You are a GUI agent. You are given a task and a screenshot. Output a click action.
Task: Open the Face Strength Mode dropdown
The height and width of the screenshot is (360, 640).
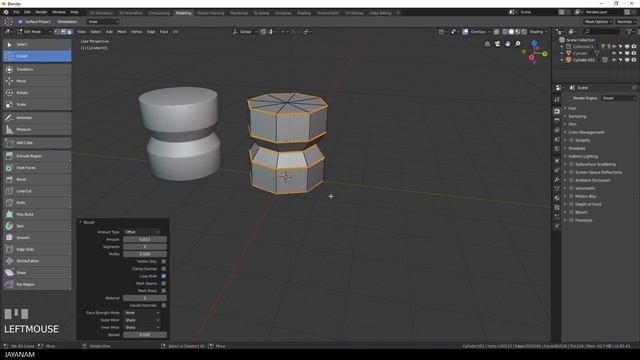[142, 313]
